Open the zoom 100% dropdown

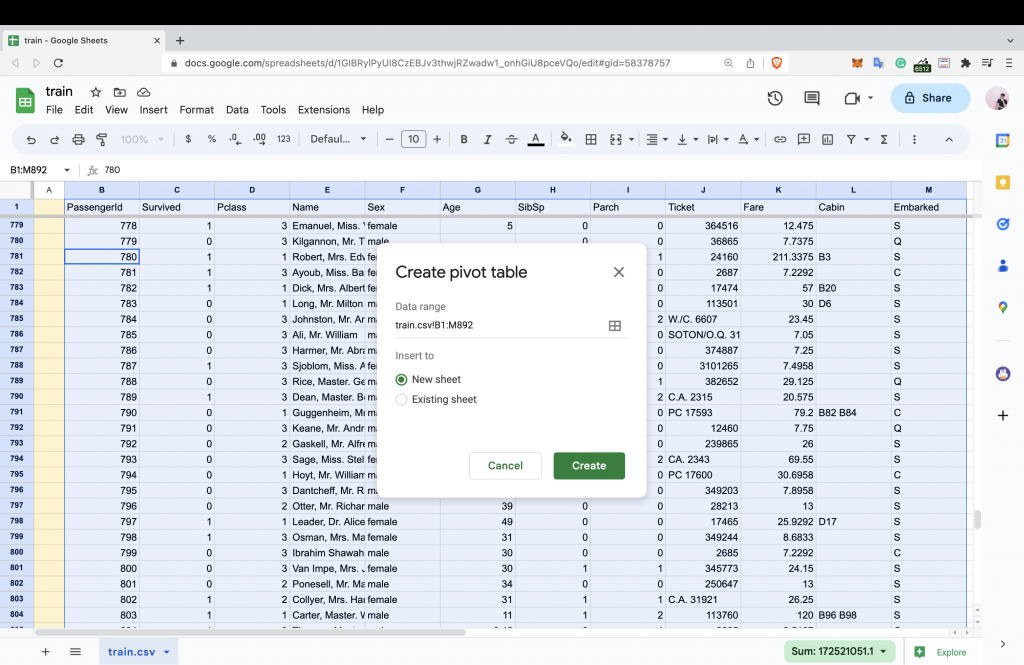(x=142, y=139)
